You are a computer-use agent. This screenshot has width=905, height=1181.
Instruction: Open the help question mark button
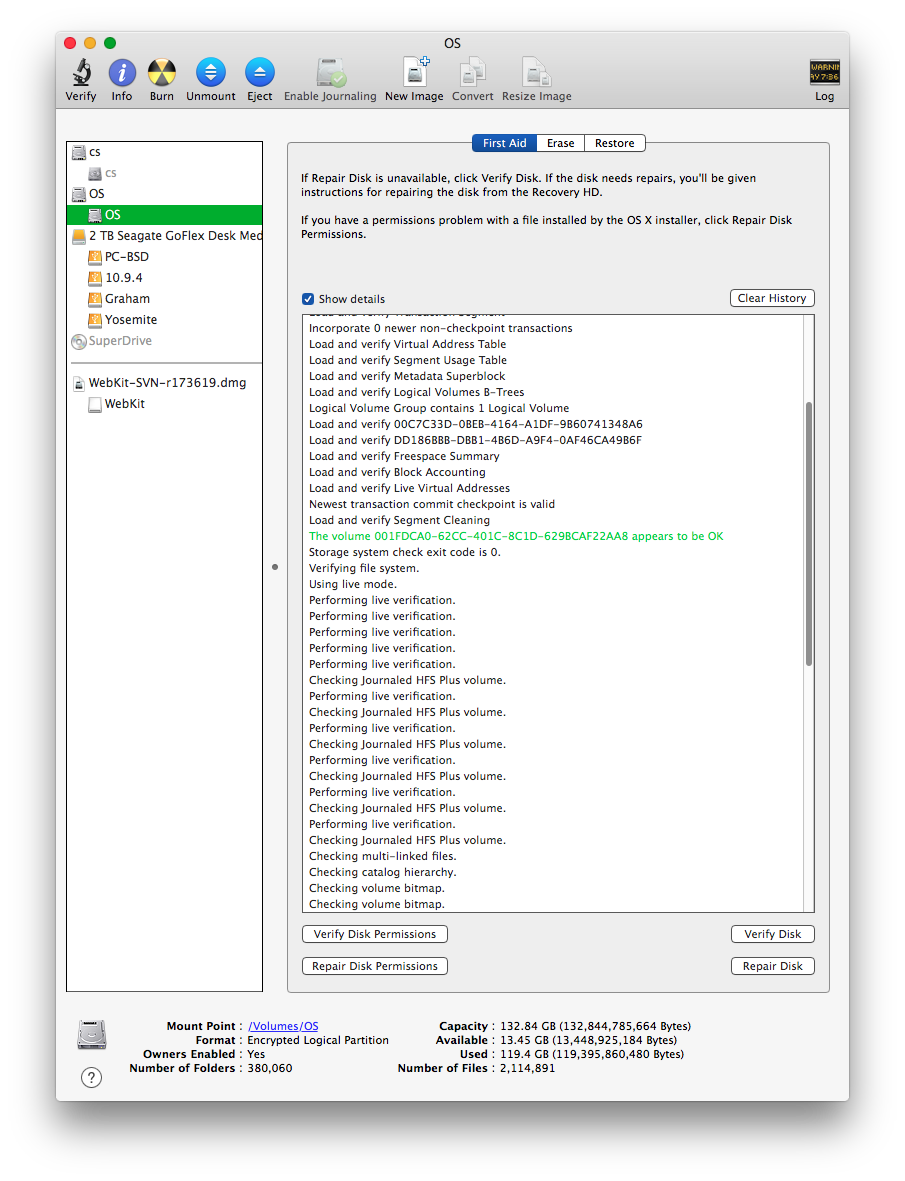[91, 1077]
